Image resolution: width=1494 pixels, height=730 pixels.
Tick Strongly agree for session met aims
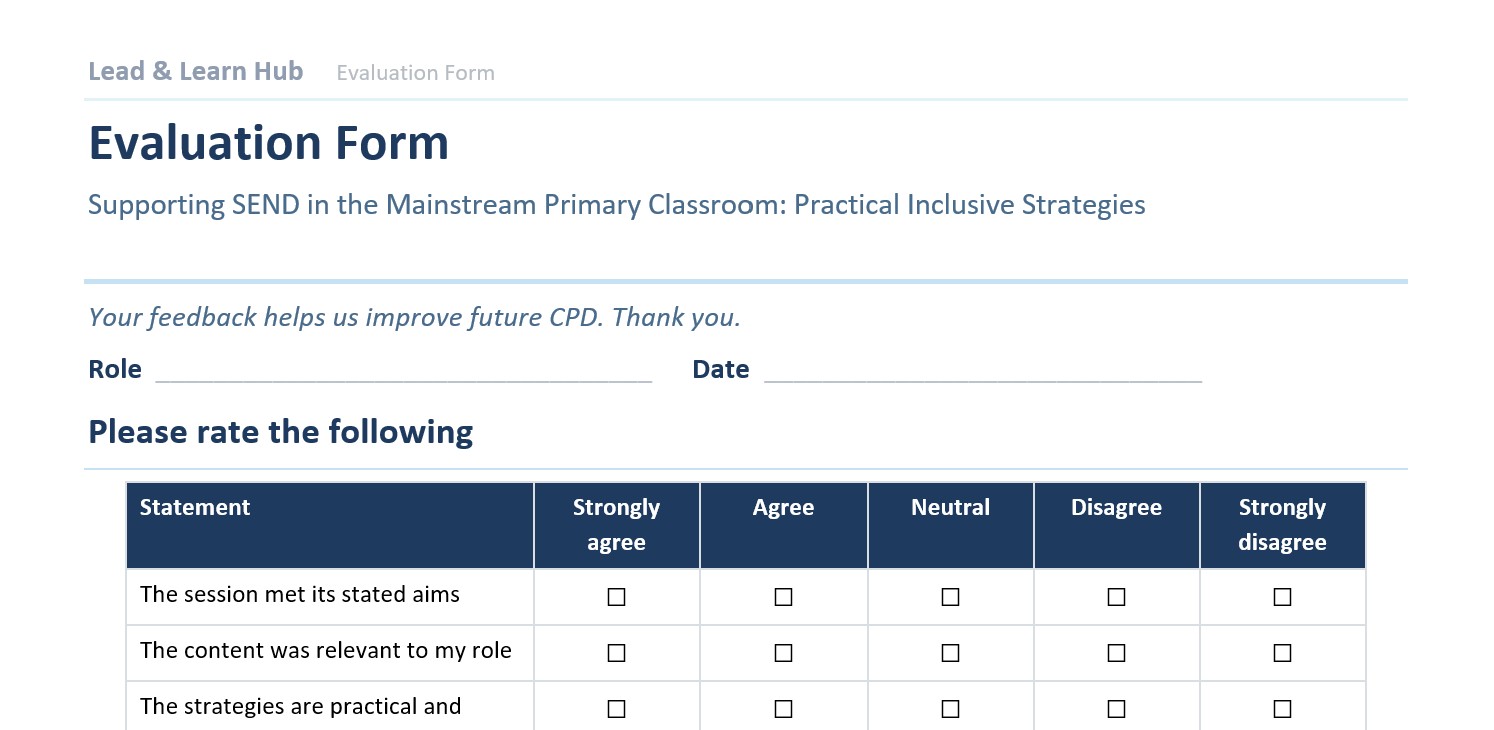(616, 597)
